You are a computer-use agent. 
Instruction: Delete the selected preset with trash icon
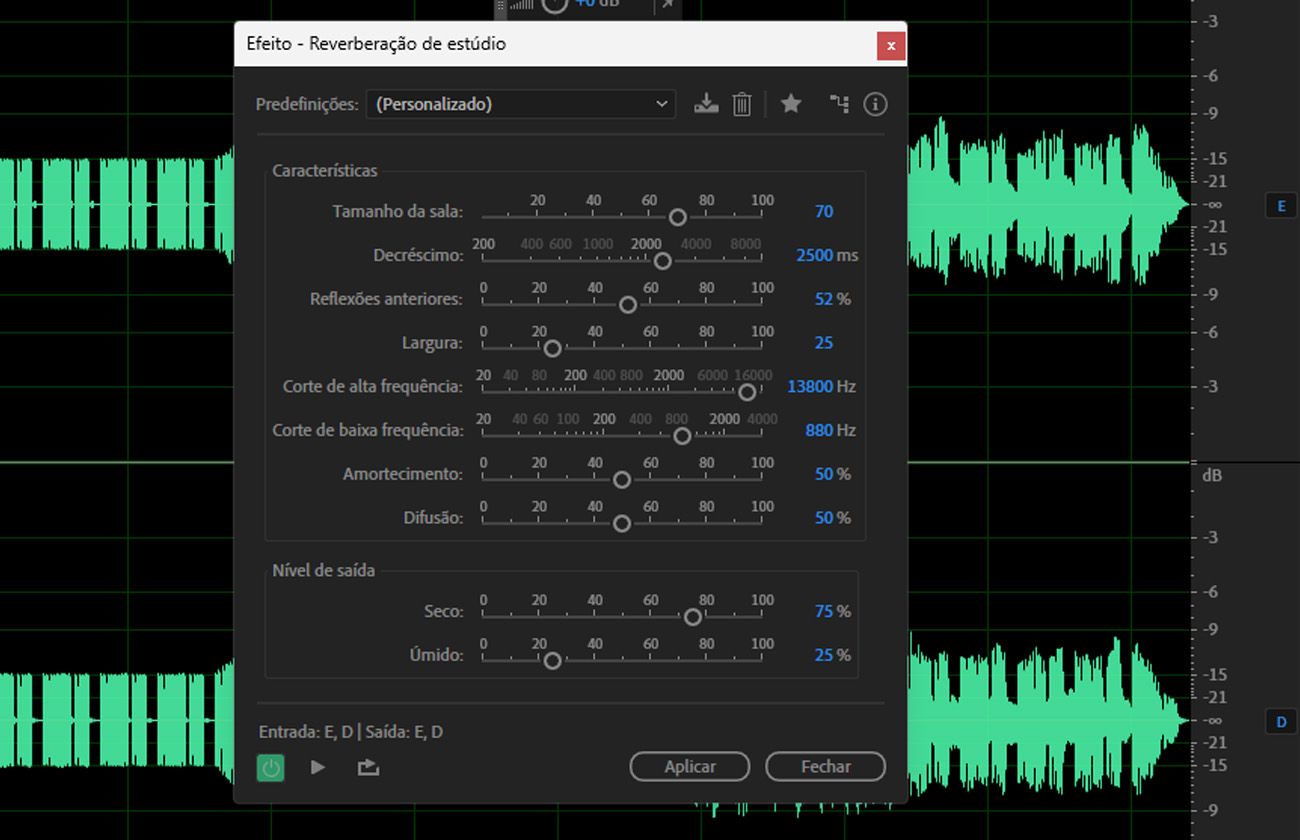[741, 103]
